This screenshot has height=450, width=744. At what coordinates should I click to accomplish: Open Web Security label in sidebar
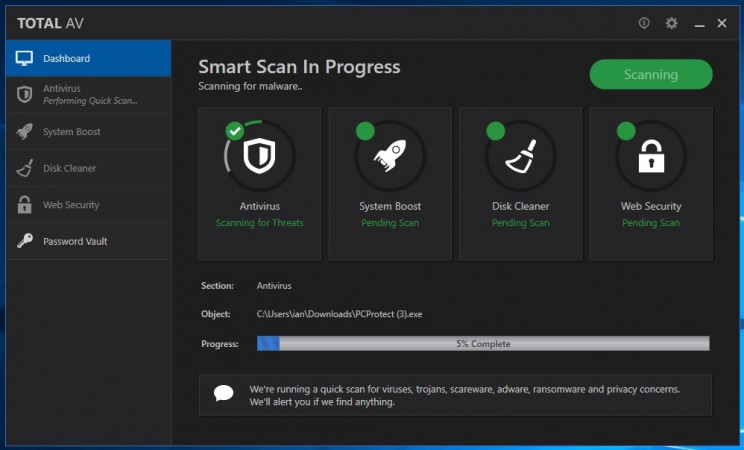(x=71, y=205)
